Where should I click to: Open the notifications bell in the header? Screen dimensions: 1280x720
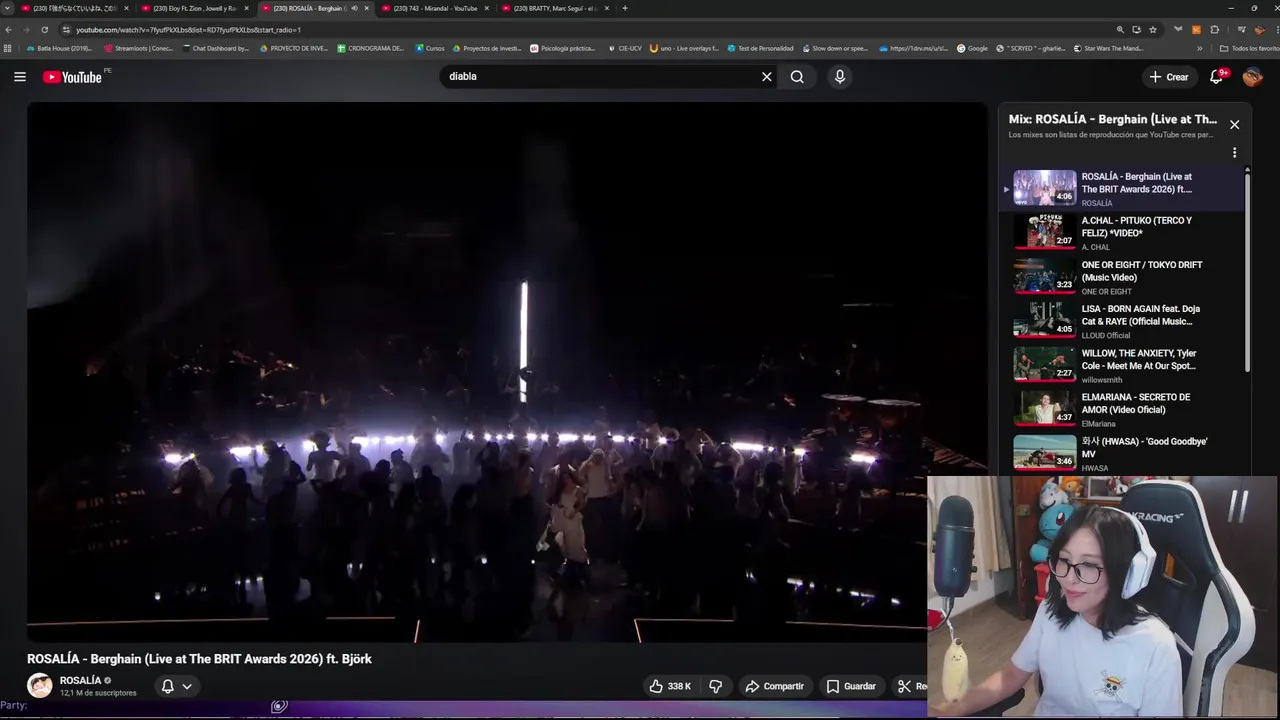[x=1217, y=77]
